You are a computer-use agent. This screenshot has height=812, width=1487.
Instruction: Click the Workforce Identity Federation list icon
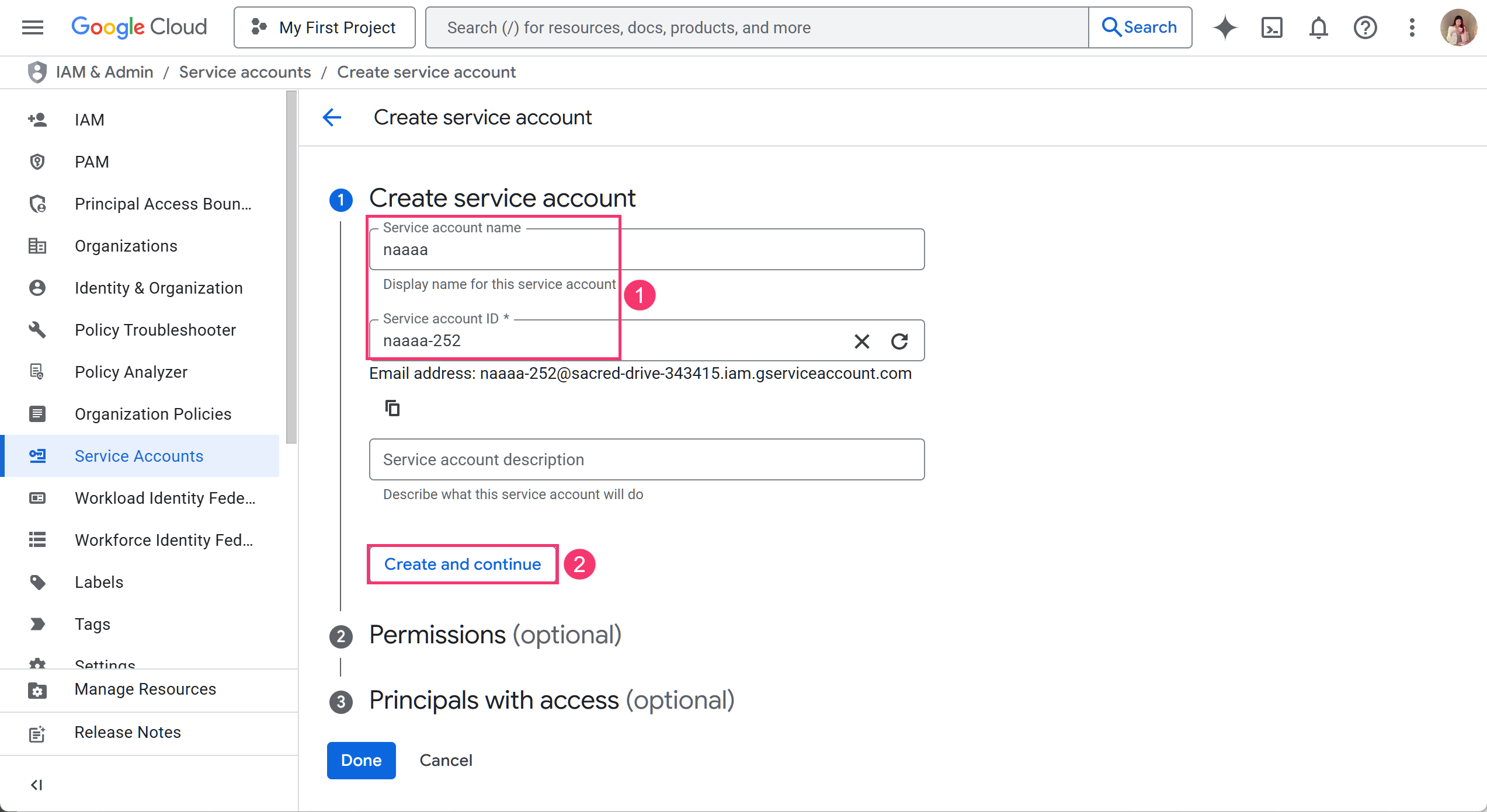point(37,540)
